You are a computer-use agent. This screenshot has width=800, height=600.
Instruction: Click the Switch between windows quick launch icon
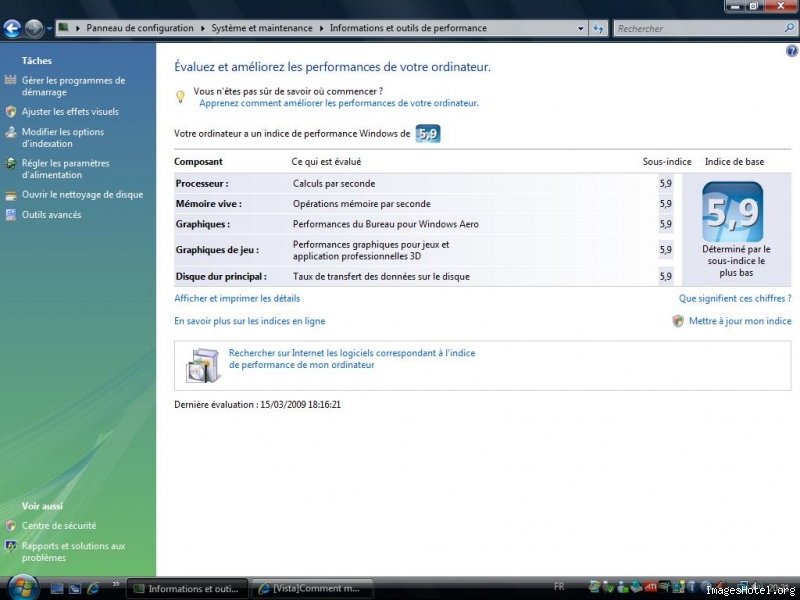75,589
